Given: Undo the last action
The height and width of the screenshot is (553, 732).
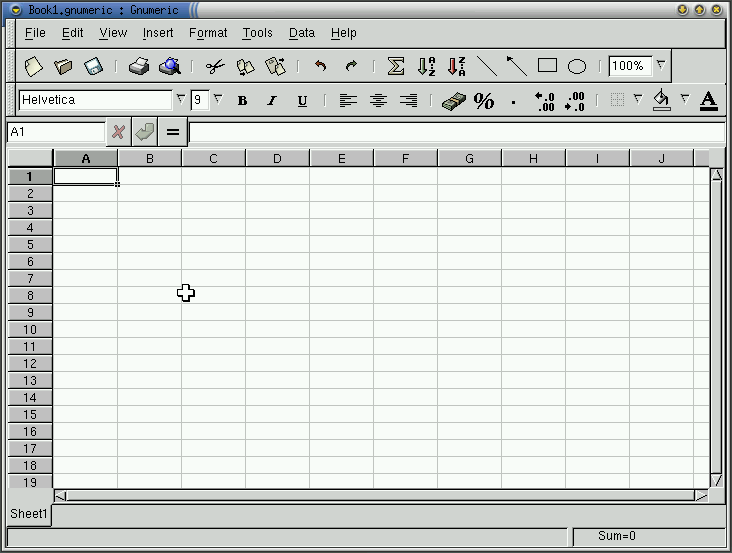Looking at the screenshot, I should click(x=320, y=66).
